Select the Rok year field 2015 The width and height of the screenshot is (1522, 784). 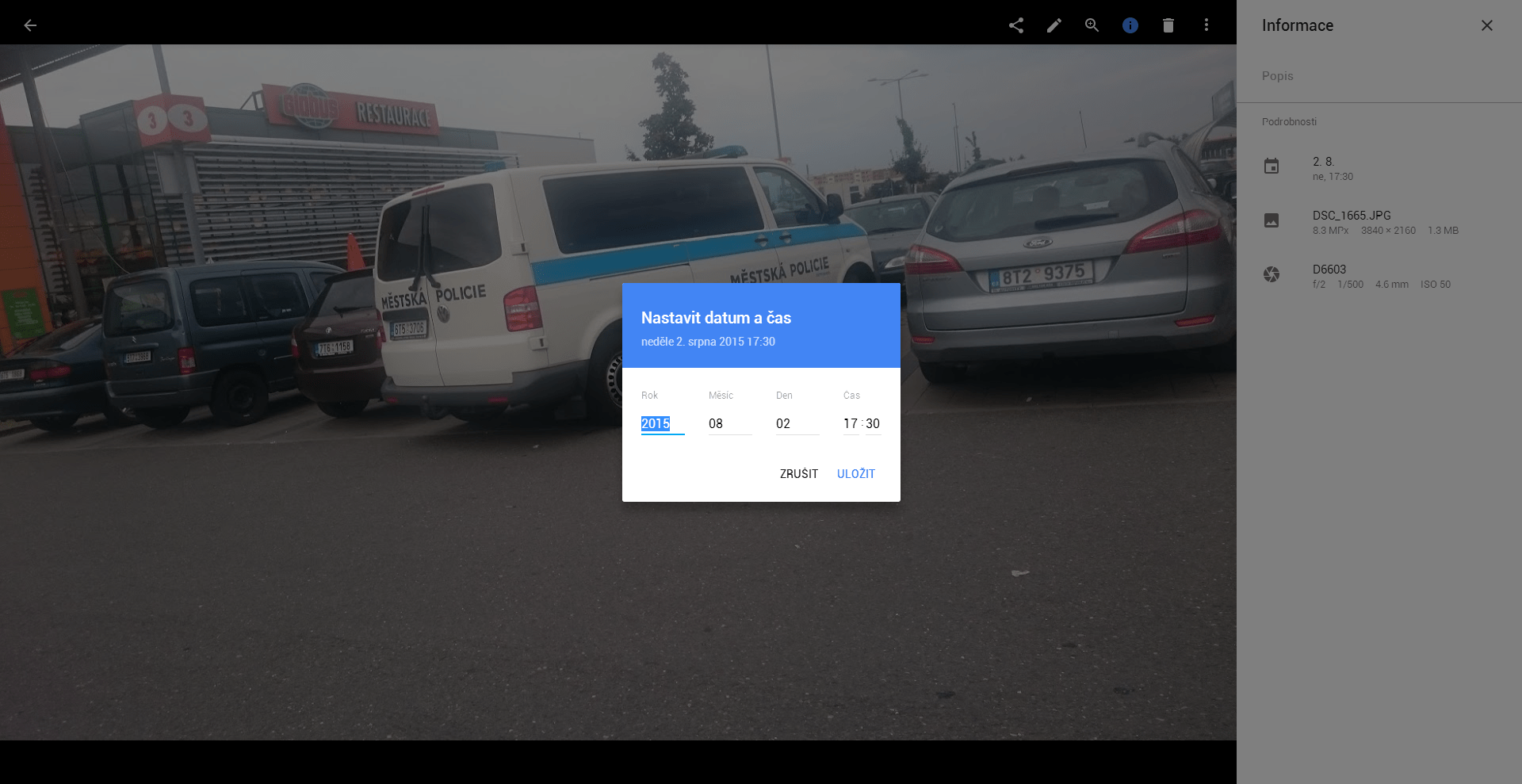(x=662, y=424)
